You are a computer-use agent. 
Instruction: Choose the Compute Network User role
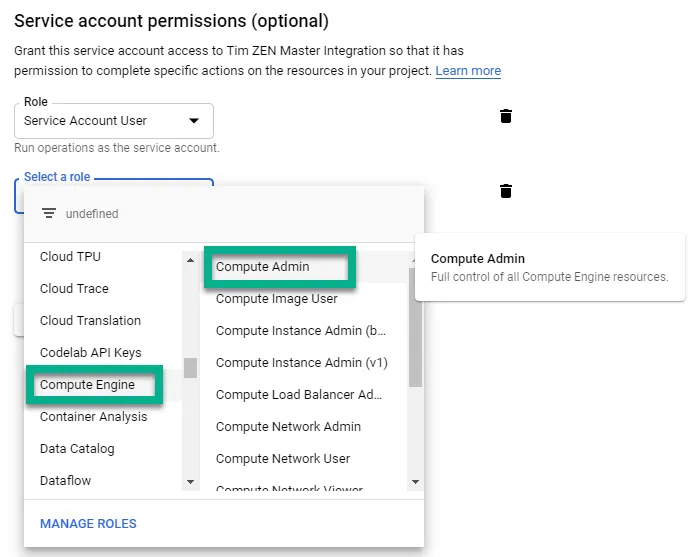coord(304,459)
